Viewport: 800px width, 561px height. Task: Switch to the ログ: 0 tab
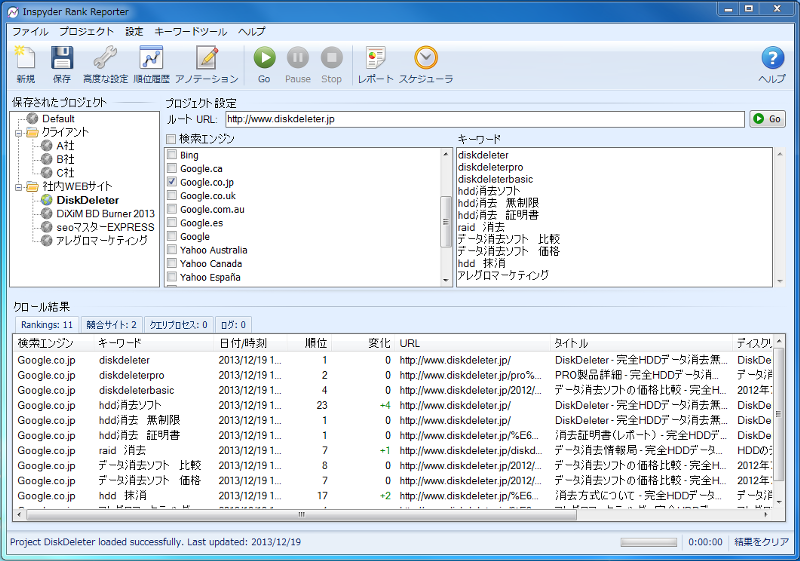(233, 325)
